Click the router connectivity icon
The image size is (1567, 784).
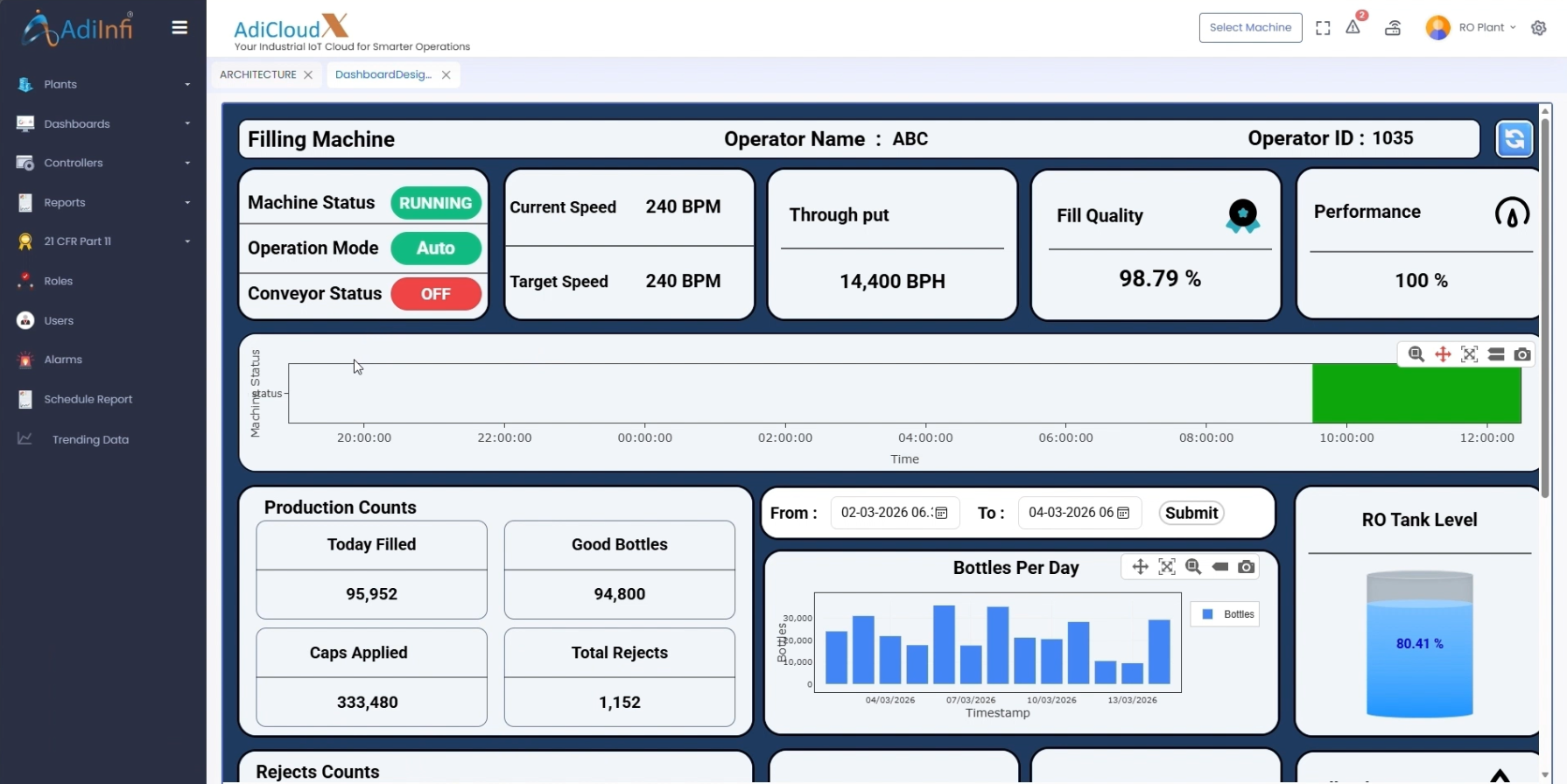click(1393, 28)
